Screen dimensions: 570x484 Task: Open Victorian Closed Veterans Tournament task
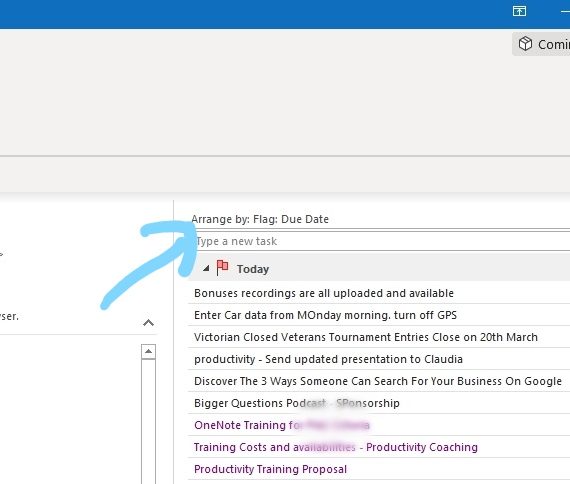(379, 337)
